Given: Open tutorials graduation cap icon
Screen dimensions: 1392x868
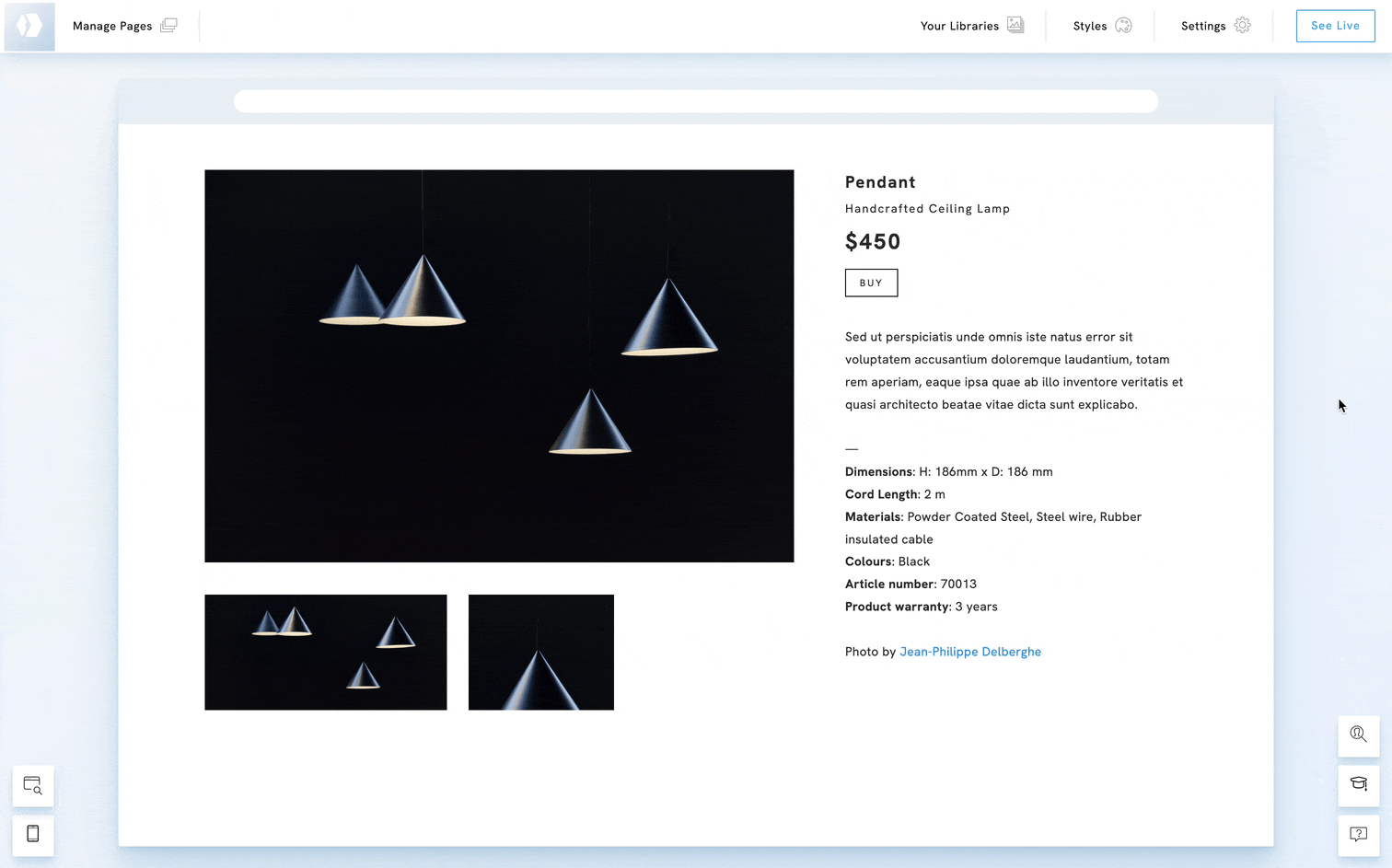Looking at the screenshot, I should pyautogui.click(x=1358, y=784).
